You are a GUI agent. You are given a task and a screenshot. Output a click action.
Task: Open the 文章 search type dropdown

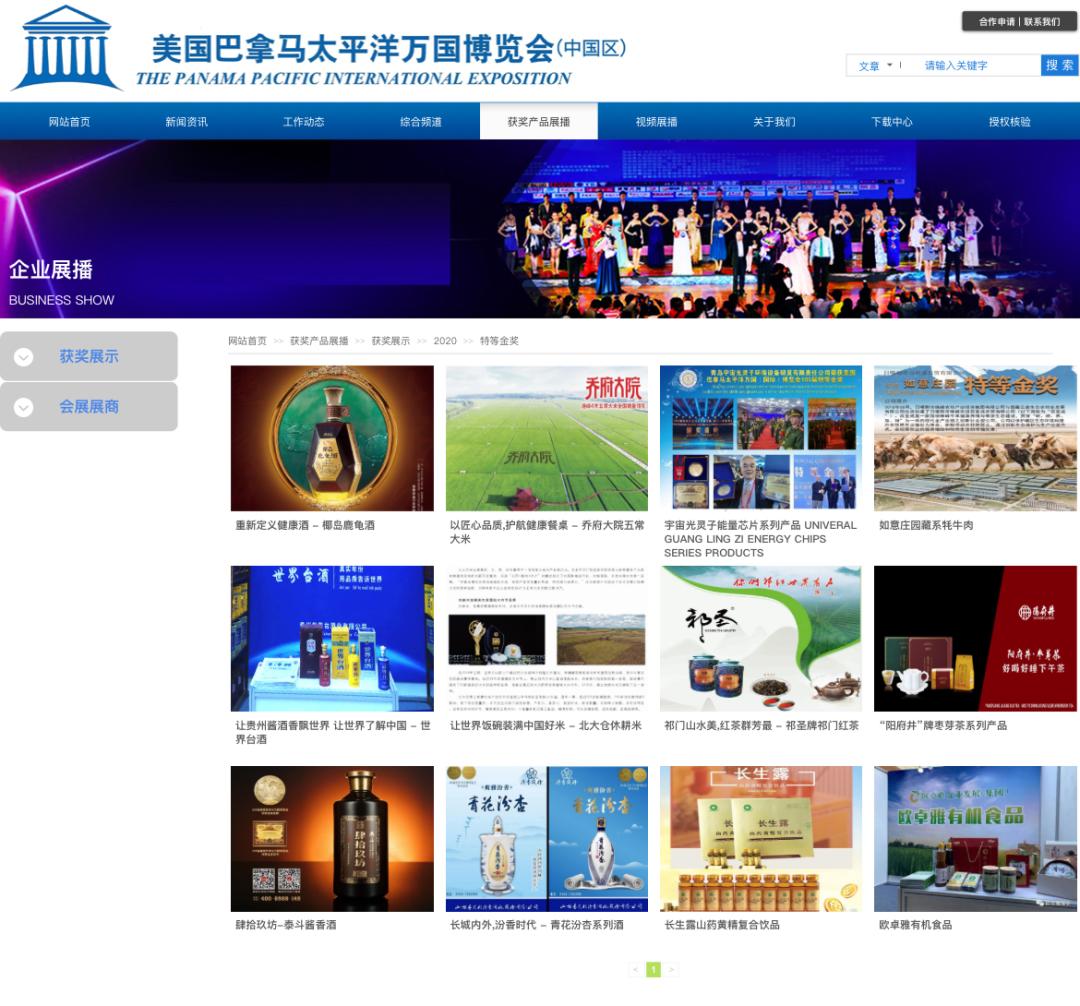(x=875, y=65)
